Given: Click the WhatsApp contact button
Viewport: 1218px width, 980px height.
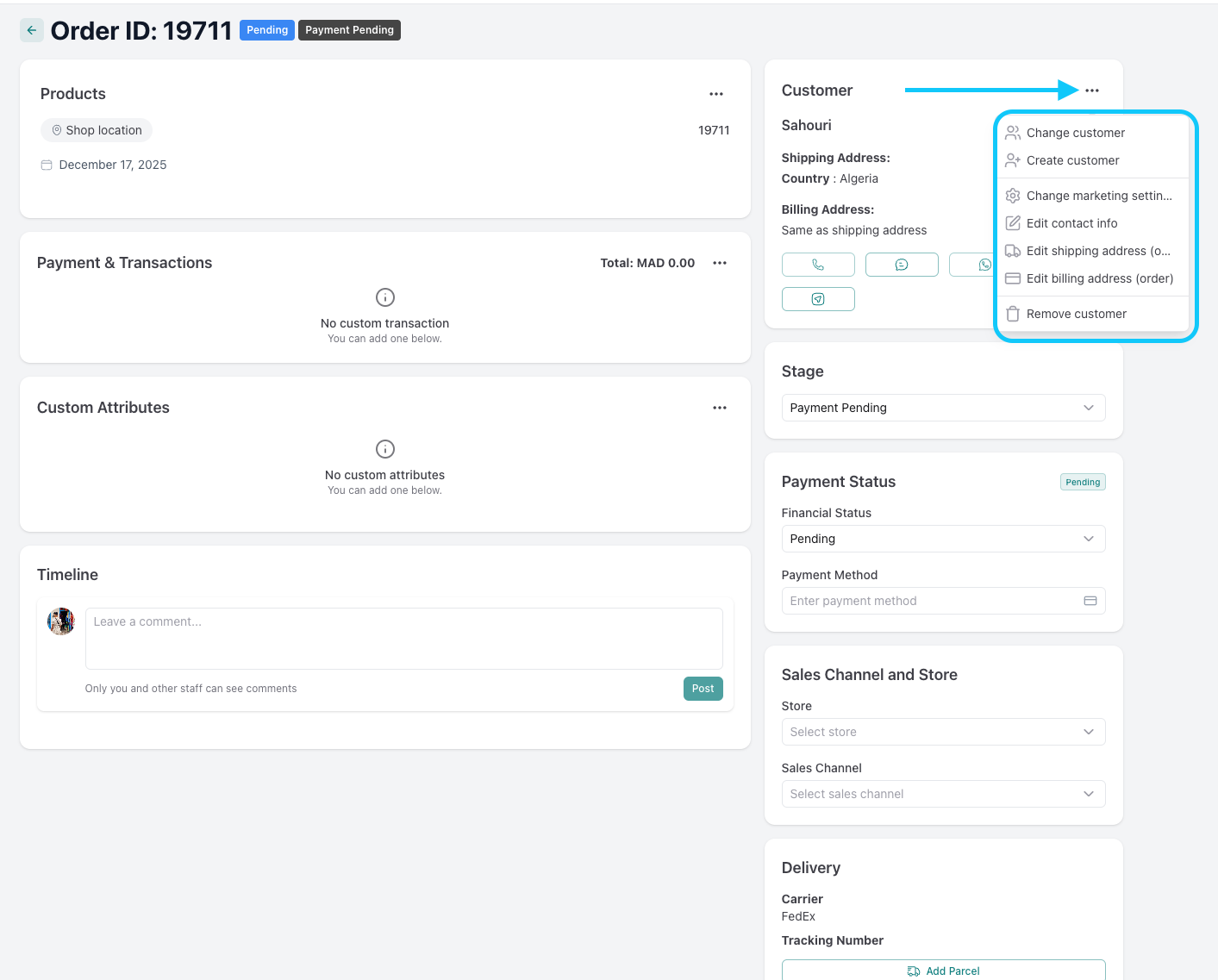Looking at the screenshot, I should click(973, 265).
